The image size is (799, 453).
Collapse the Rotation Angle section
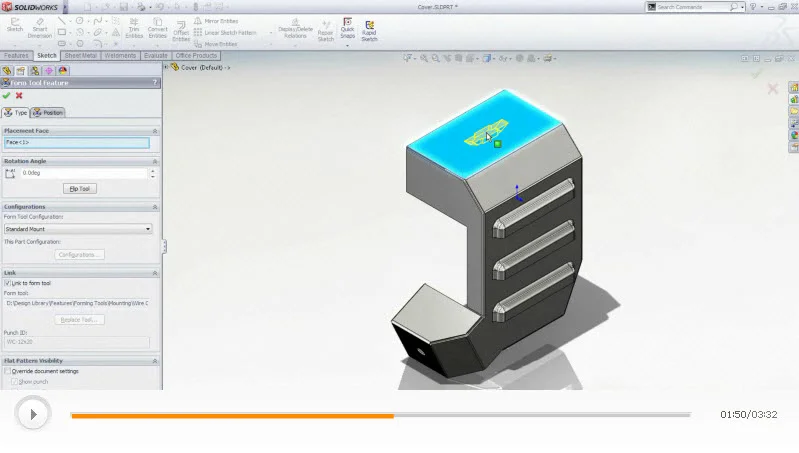click(155, 161)
